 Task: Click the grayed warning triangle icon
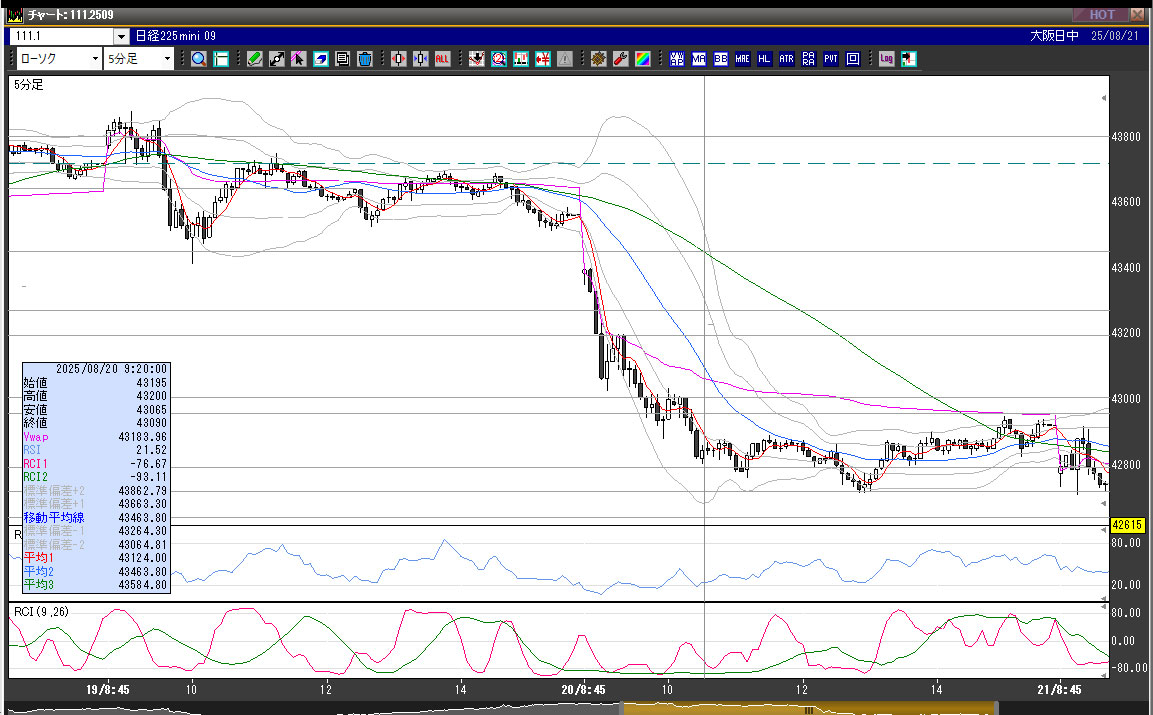(565, 59)
